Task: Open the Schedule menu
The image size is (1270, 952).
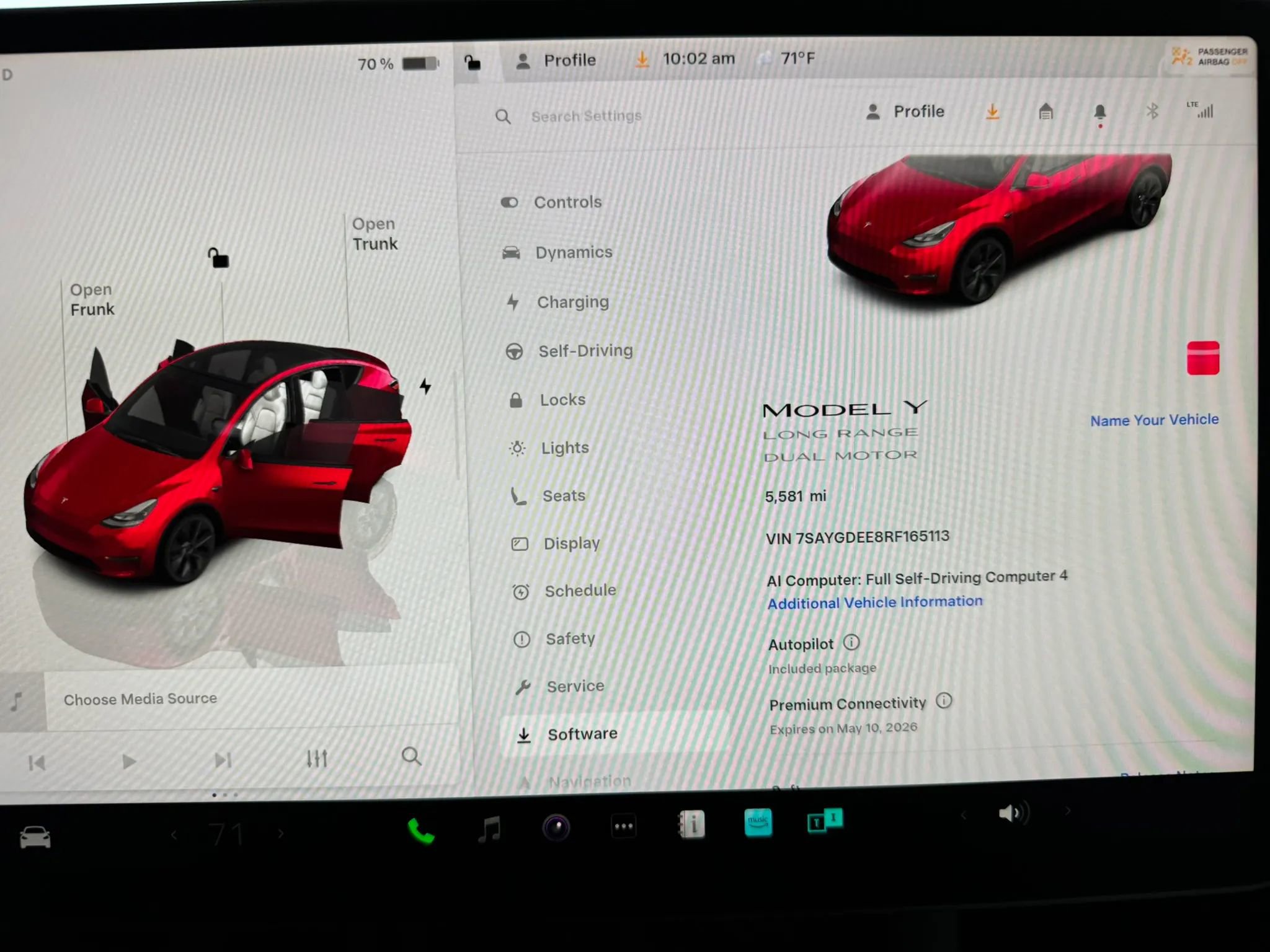Action: (564, 591)
